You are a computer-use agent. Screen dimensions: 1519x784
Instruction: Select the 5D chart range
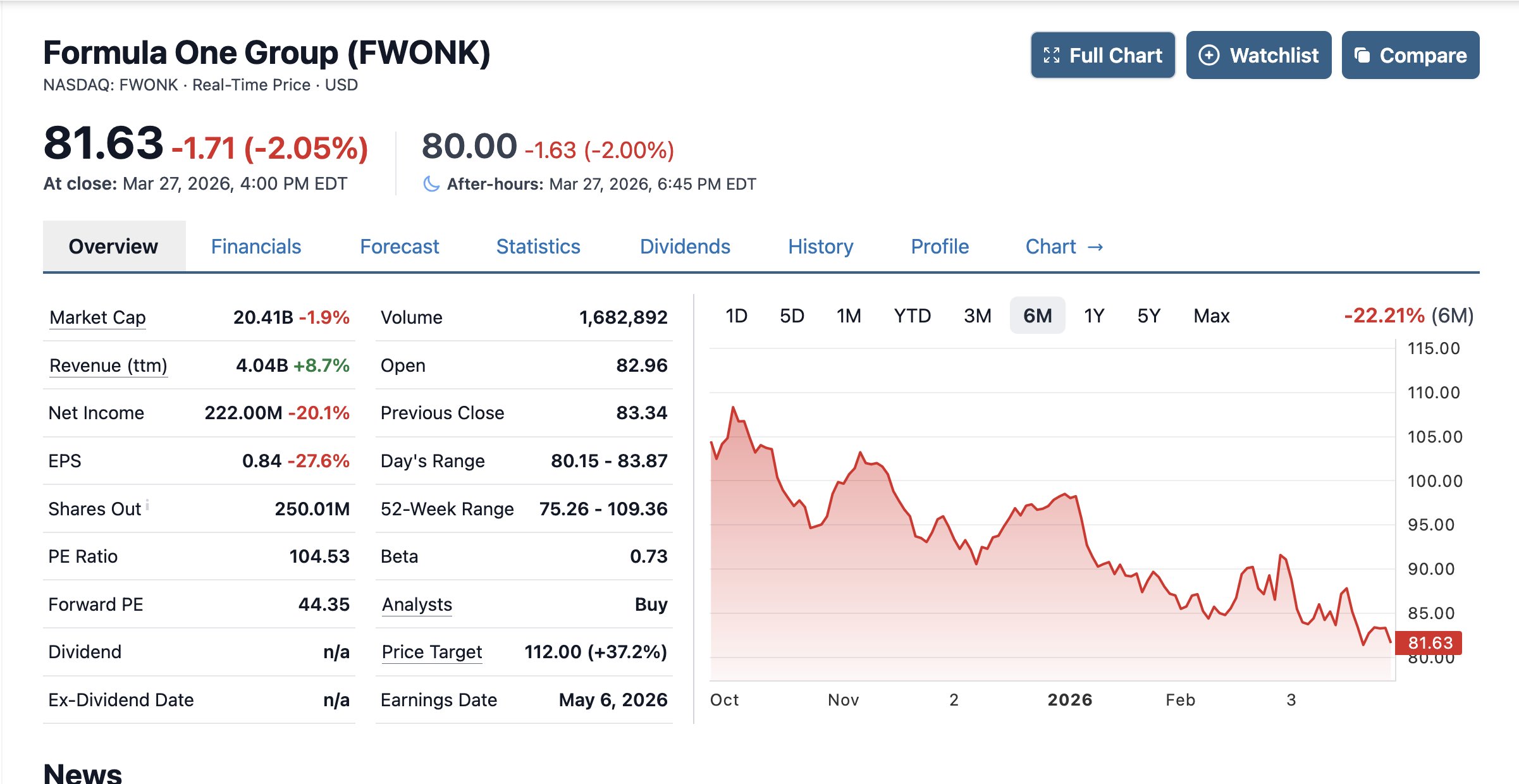click(792, 315)
